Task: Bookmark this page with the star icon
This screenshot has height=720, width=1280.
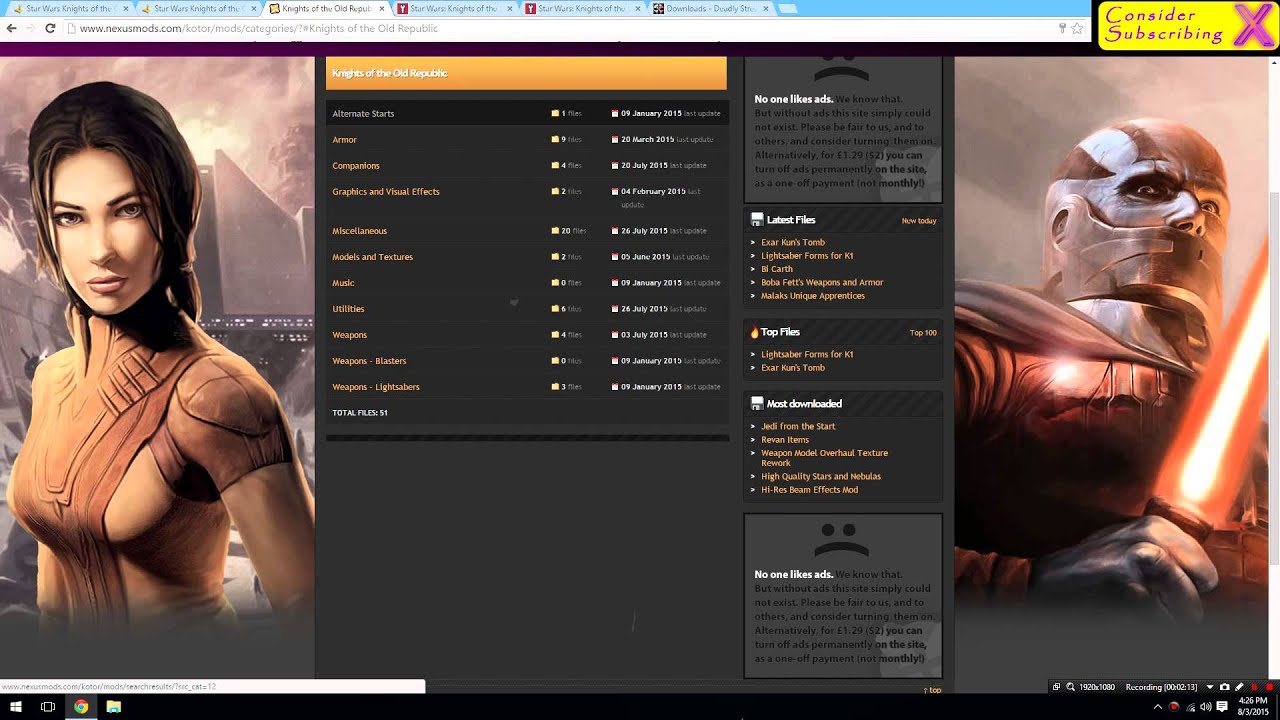Action: click(1077, 28)
